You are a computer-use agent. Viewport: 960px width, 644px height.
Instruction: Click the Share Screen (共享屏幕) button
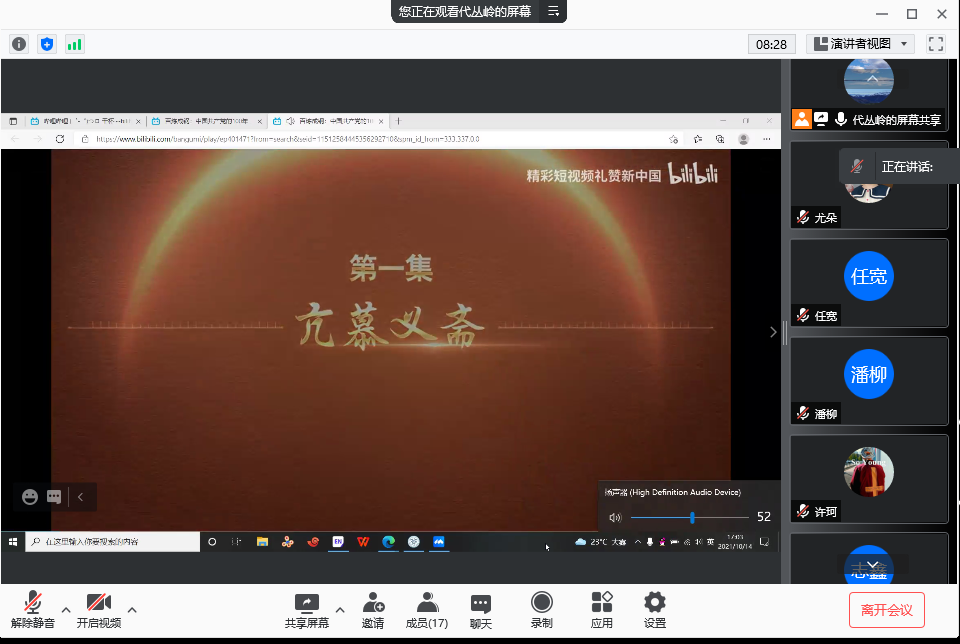point(307,610)
